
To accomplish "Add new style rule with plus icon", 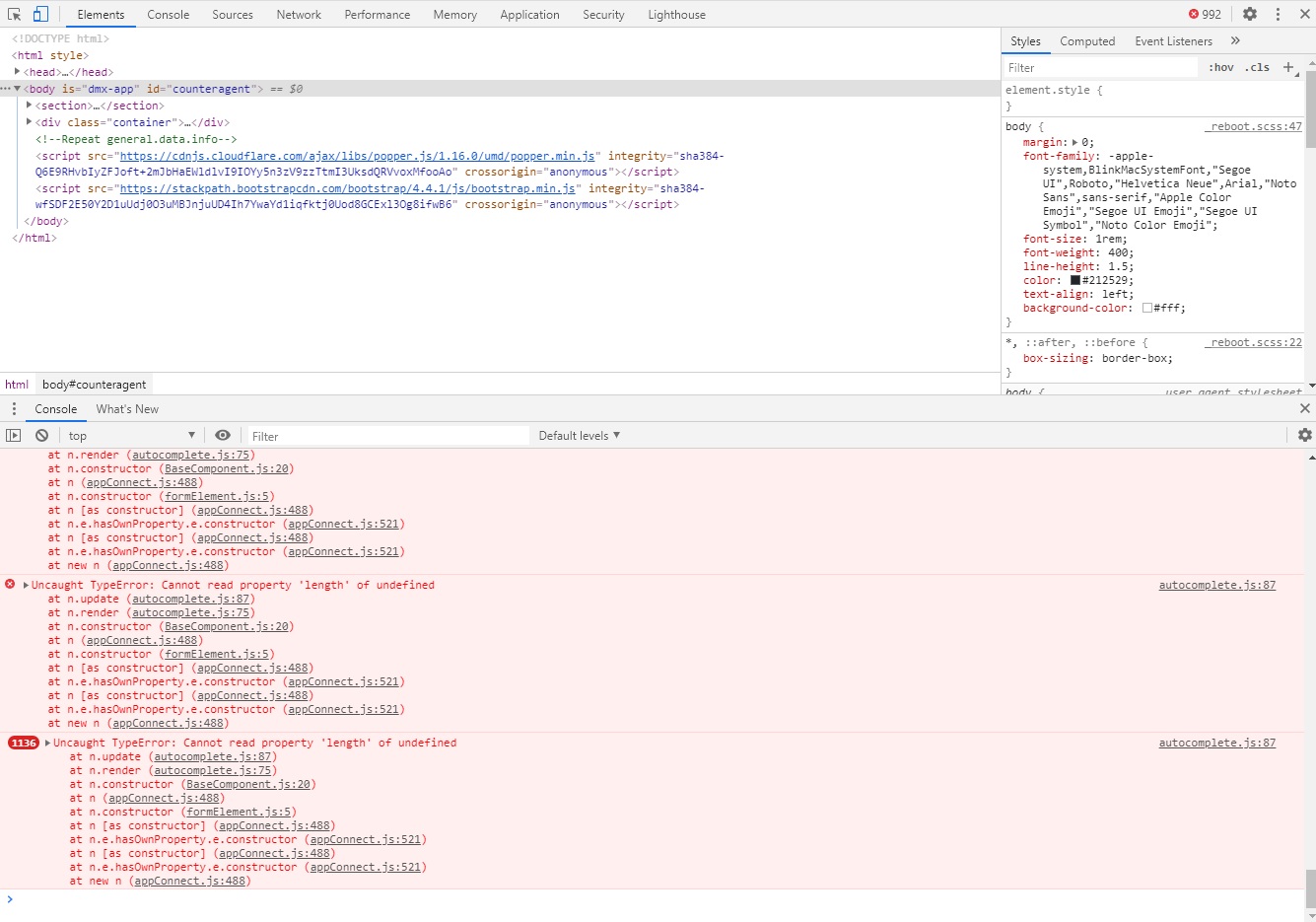I will click(1287, 67).
